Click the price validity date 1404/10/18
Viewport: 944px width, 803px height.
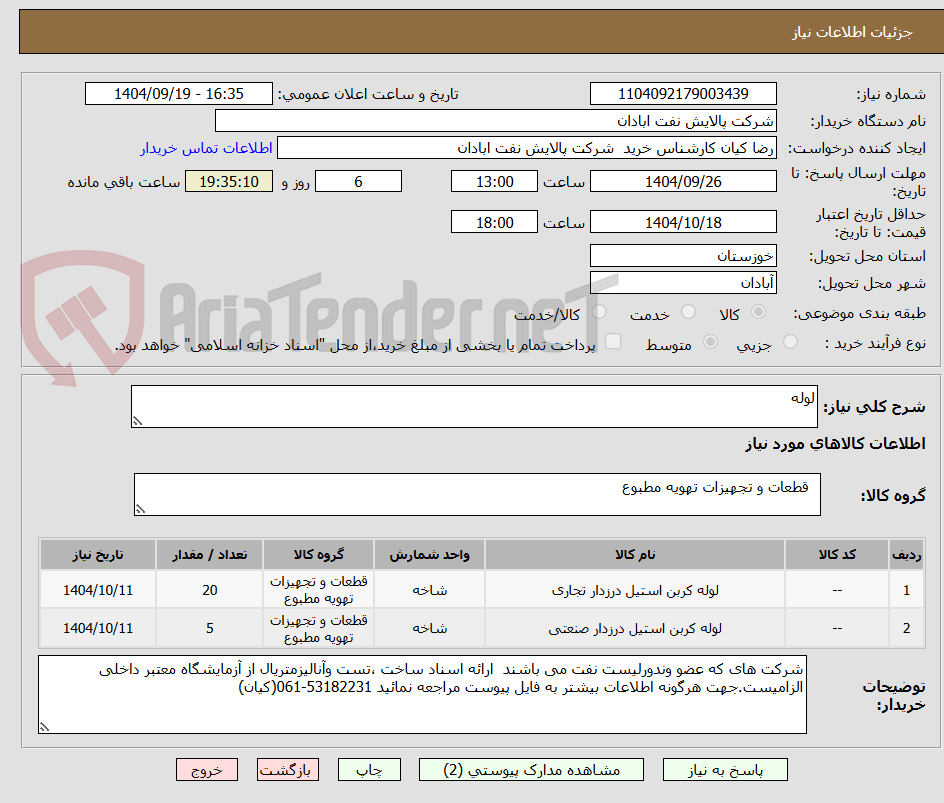[683, 222]
